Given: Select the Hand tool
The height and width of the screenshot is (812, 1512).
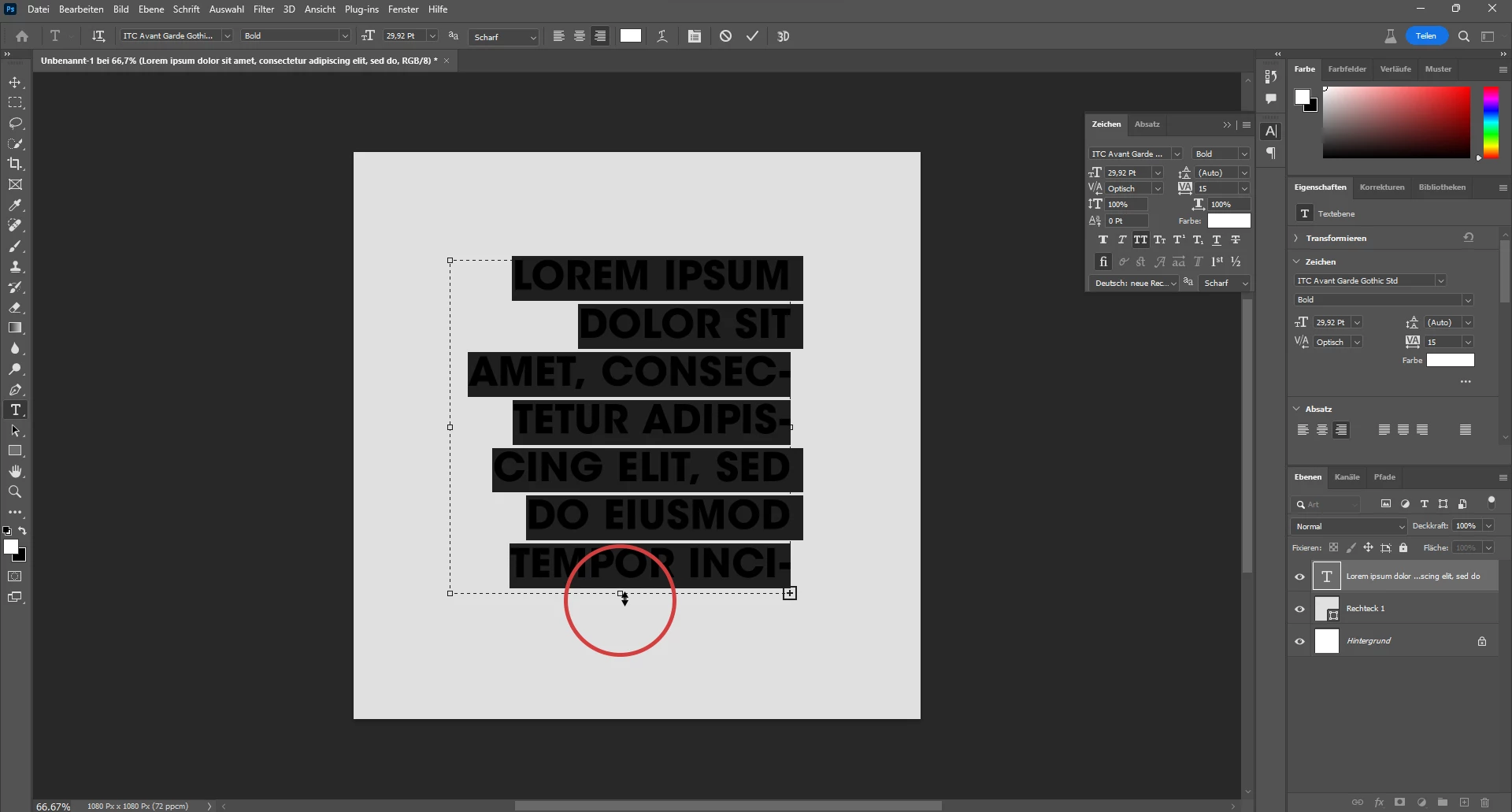Looking at the screenshot, I should point(15,472).
